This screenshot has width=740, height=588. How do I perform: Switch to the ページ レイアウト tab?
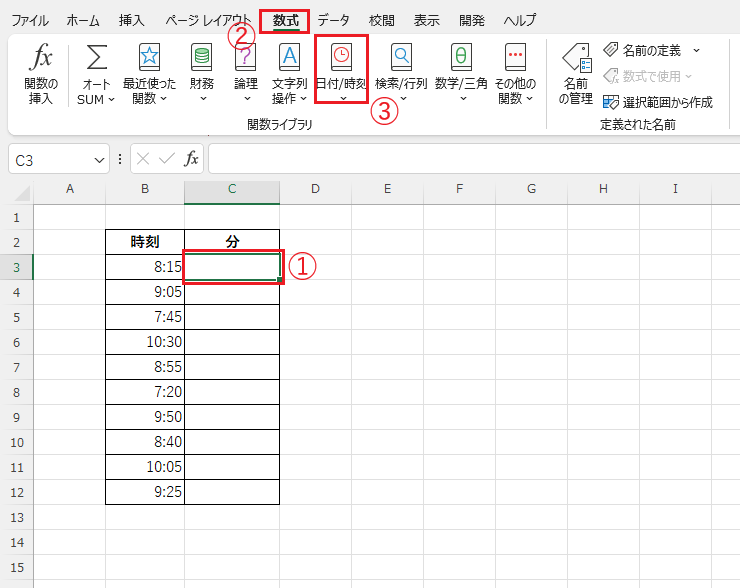208,20
